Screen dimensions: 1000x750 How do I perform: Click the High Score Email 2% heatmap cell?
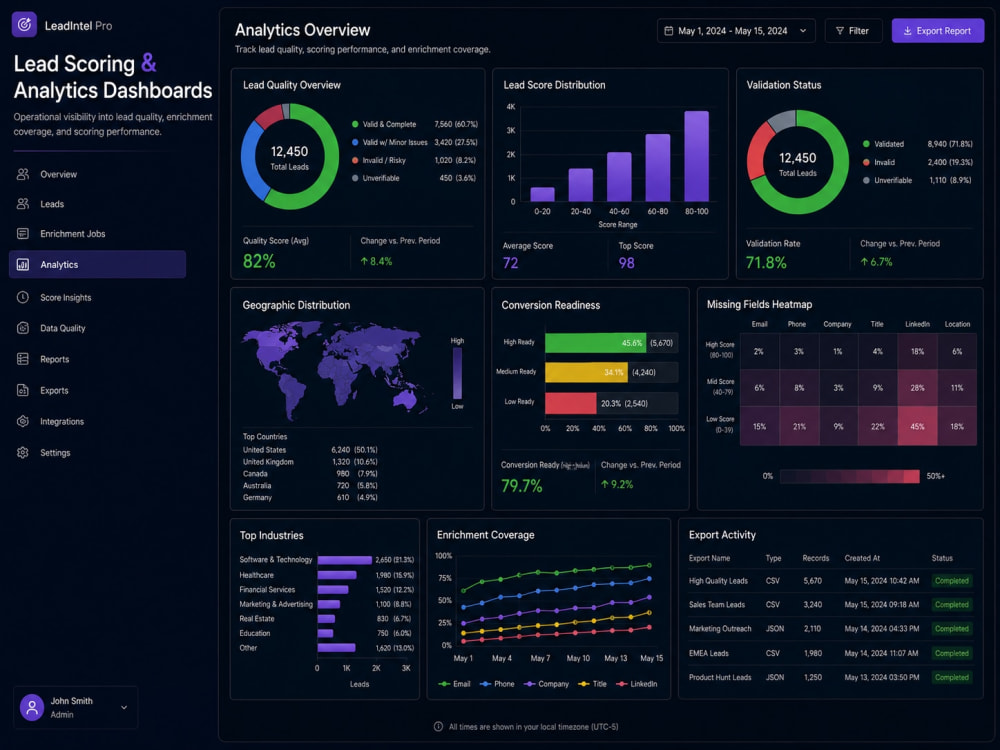click(x=759, y=351)
